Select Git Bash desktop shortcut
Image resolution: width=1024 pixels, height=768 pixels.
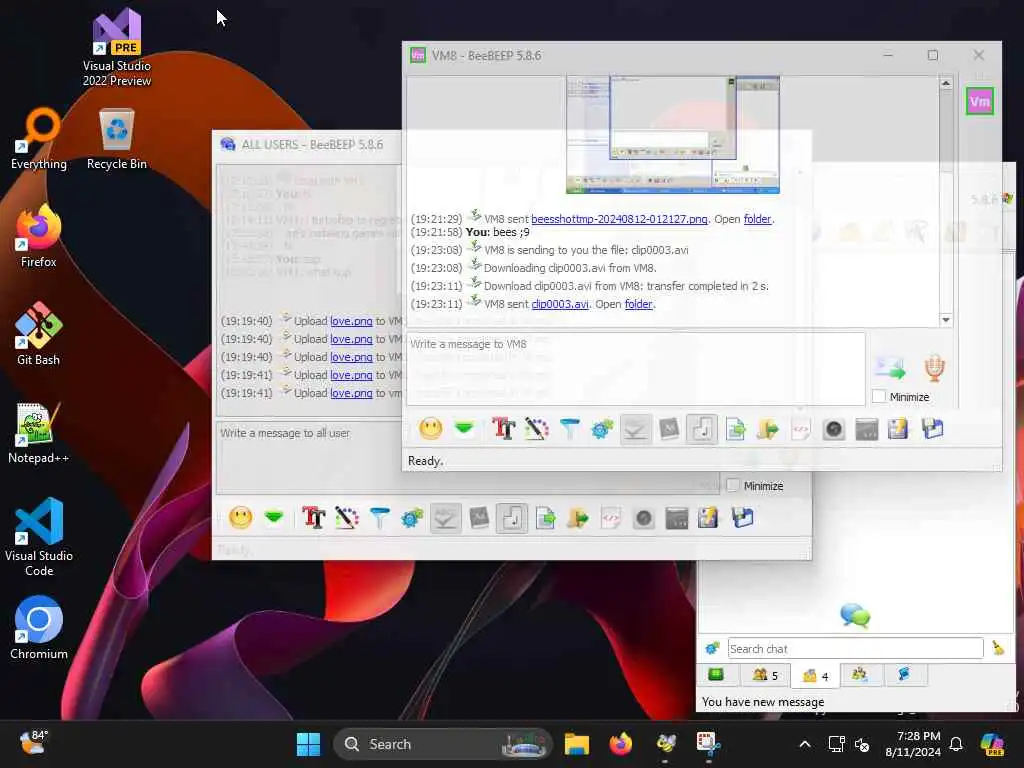(39, 334)
